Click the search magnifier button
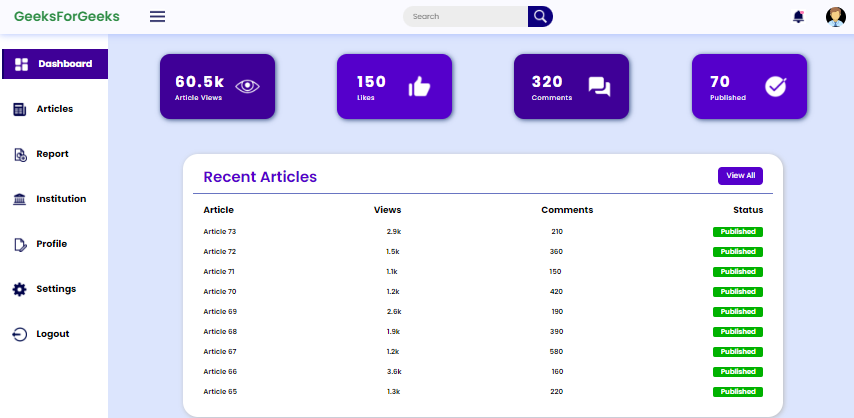The height and width of the screenshot is (418, 854). (x=540, y=16)
